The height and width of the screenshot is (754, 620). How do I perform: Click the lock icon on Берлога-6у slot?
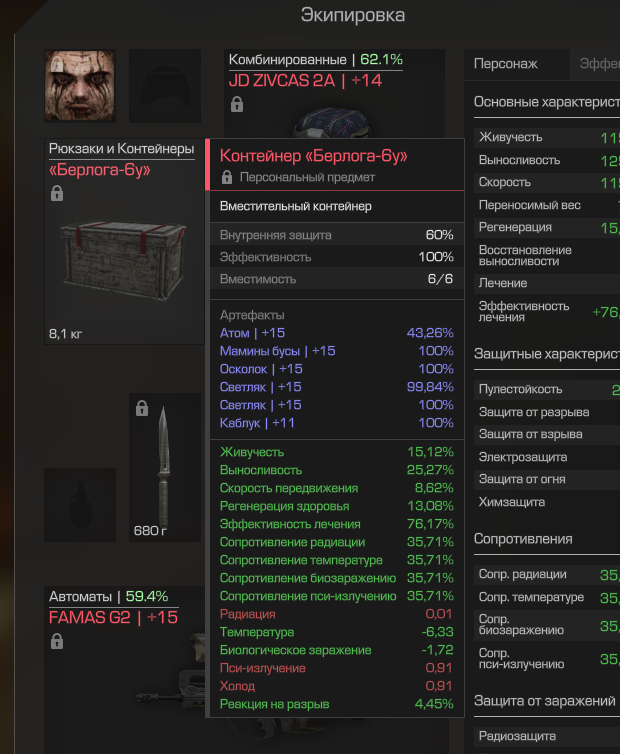(57, 193)
